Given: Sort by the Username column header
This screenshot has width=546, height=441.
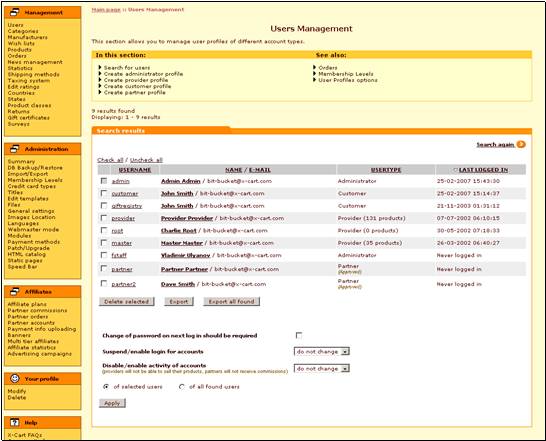Looking at the screenshot, I should [135, 170].
